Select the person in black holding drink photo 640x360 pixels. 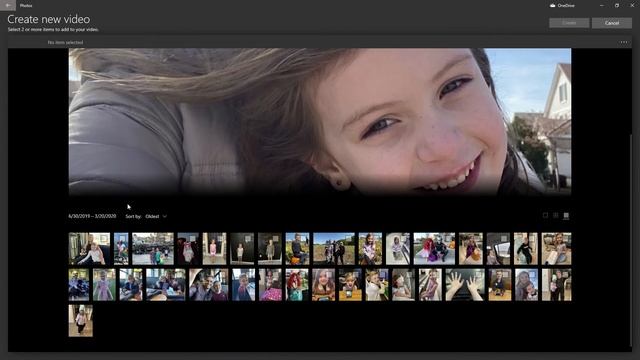(x=556, y=284)
